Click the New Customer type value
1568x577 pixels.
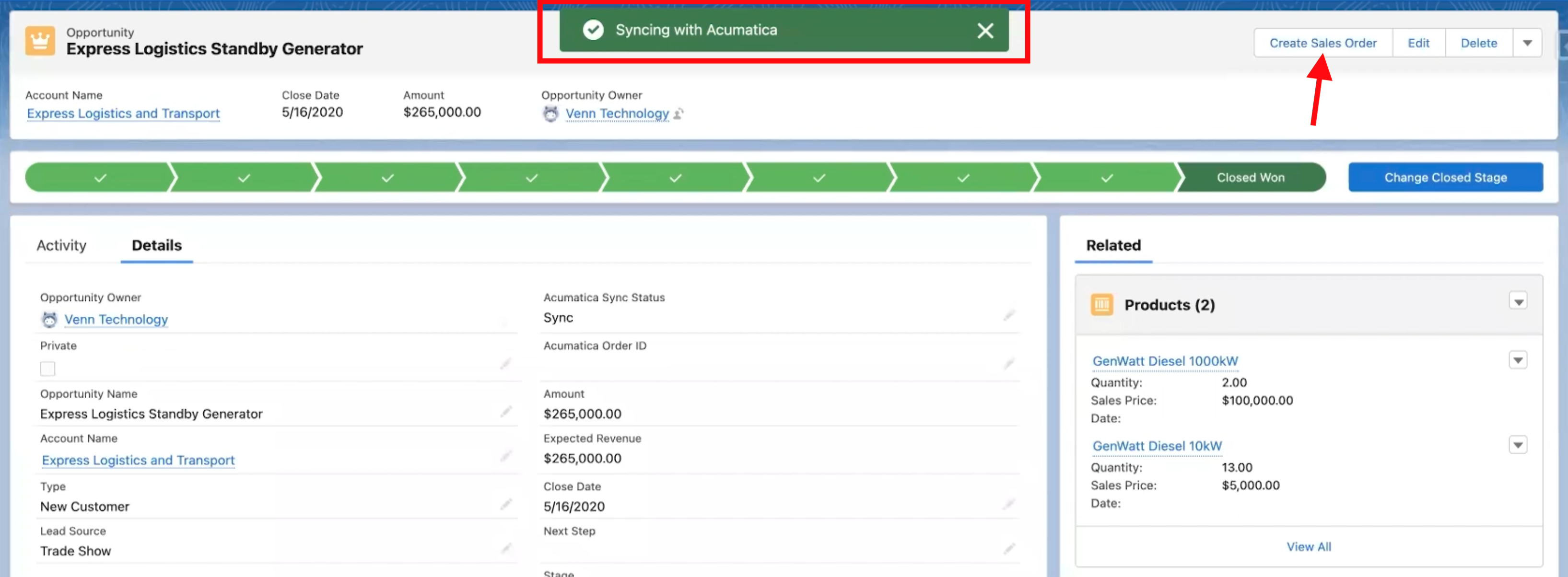pyautogui.click(x=84, y=507)
